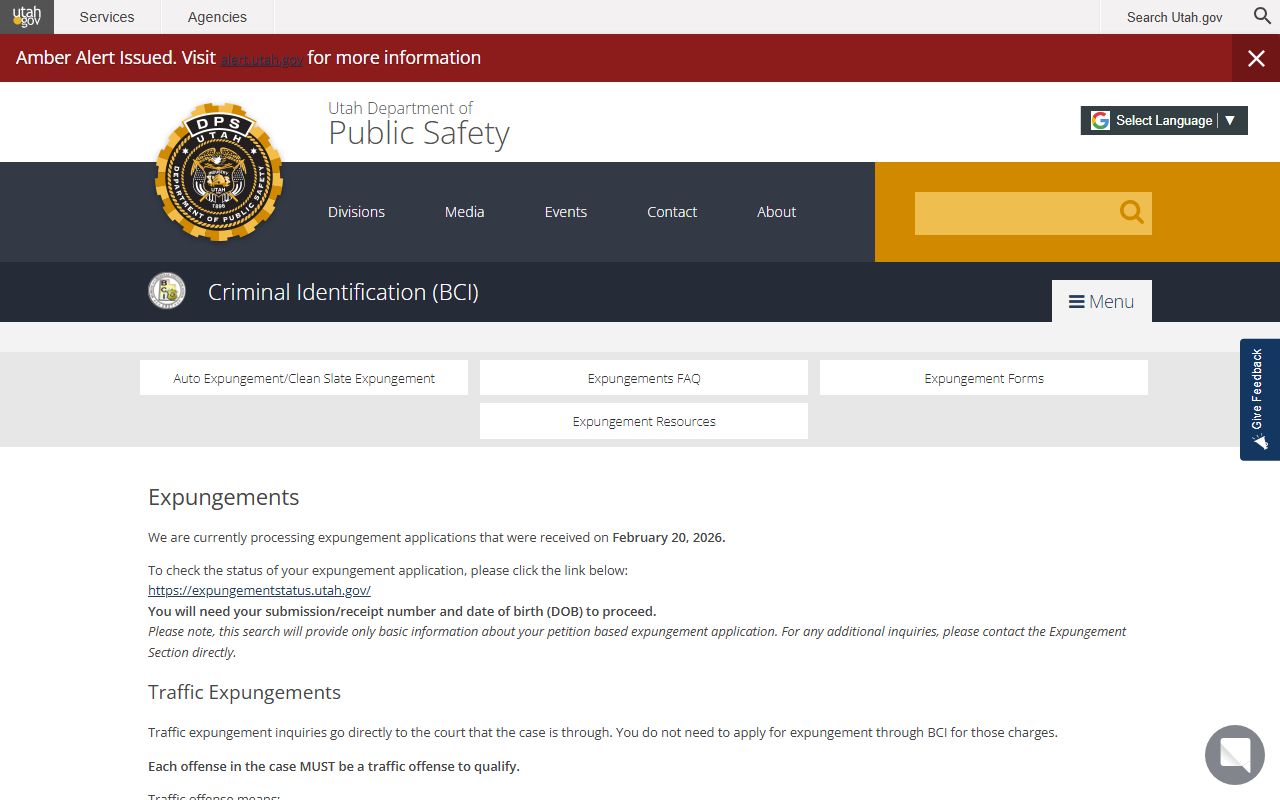This screenshot has width=1280, height=800.
Task: Click the Expungements heading
Action: 224,497
